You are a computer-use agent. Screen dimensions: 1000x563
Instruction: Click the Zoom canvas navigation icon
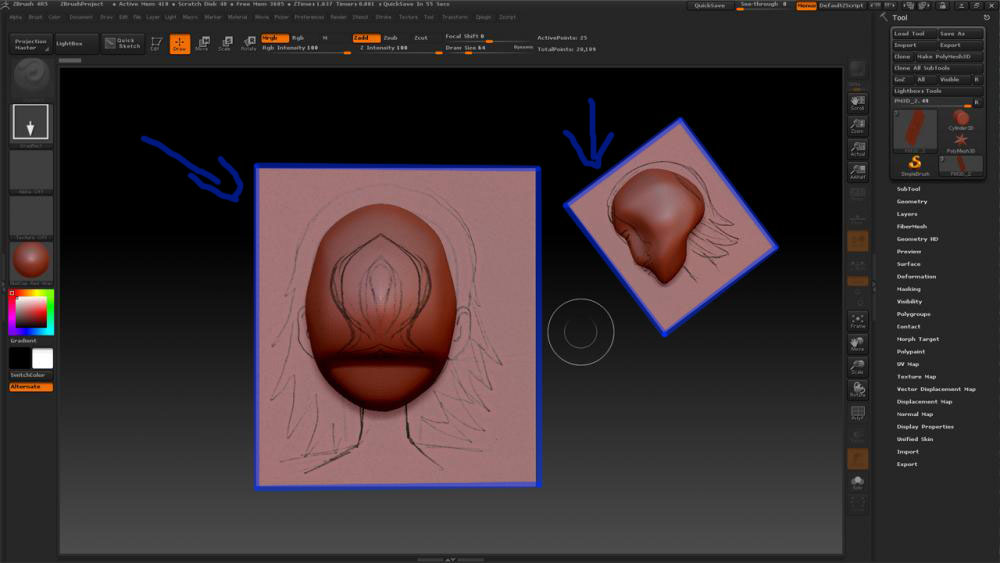(857, 127)
